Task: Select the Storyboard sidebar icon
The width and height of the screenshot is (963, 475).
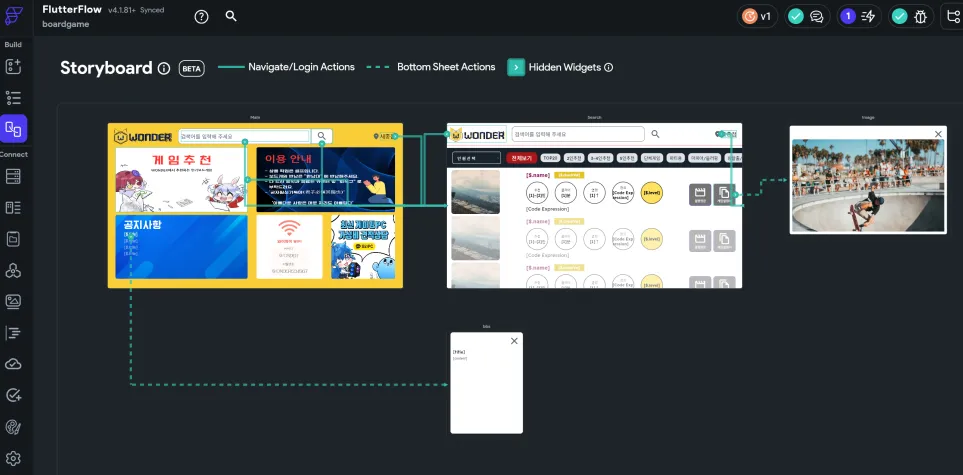Action: (14, 128)
